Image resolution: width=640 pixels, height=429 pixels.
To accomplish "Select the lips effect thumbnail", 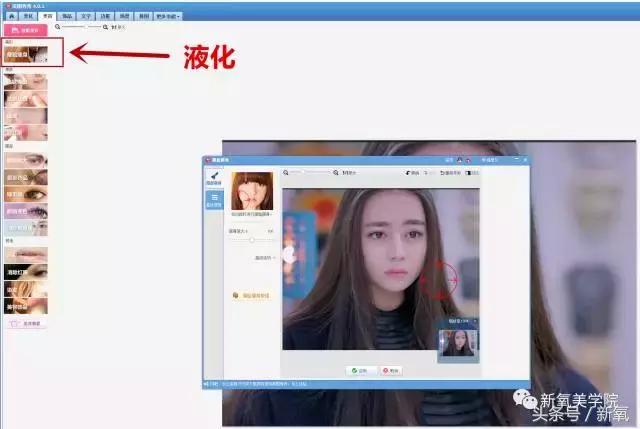I will pos(25,254).
